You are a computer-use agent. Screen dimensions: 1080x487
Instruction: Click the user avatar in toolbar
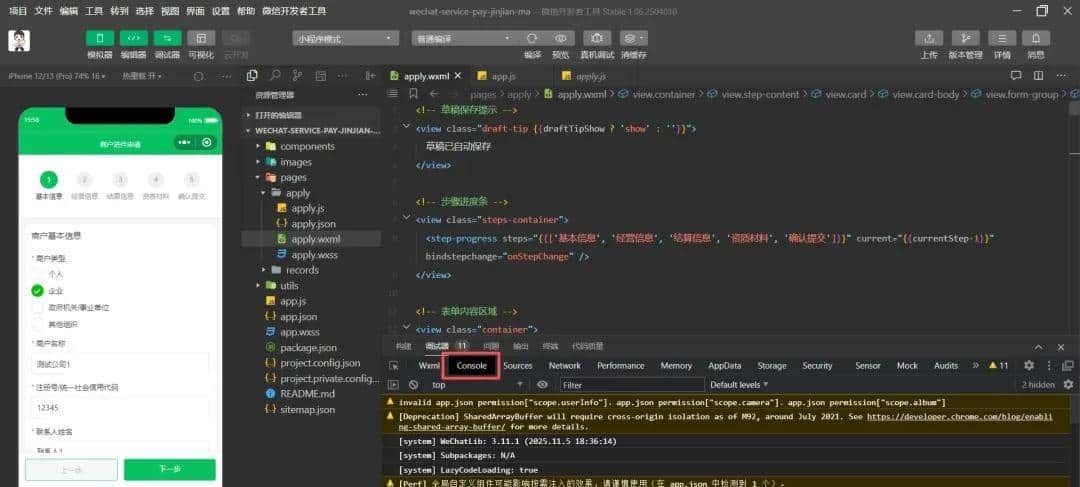coord(19,41)
